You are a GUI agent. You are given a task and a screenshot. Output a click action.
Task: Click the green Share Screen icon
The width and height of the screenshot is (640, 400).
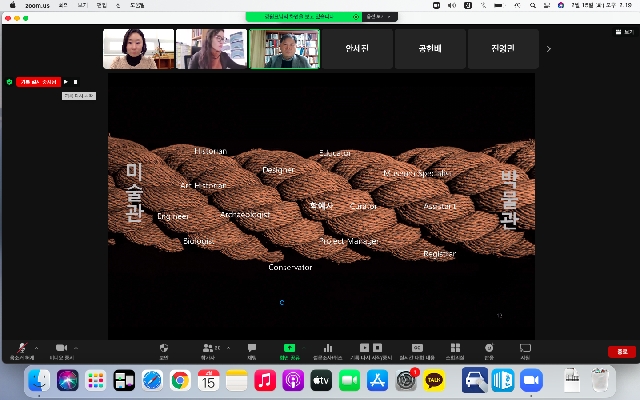(x=289, y=349)
